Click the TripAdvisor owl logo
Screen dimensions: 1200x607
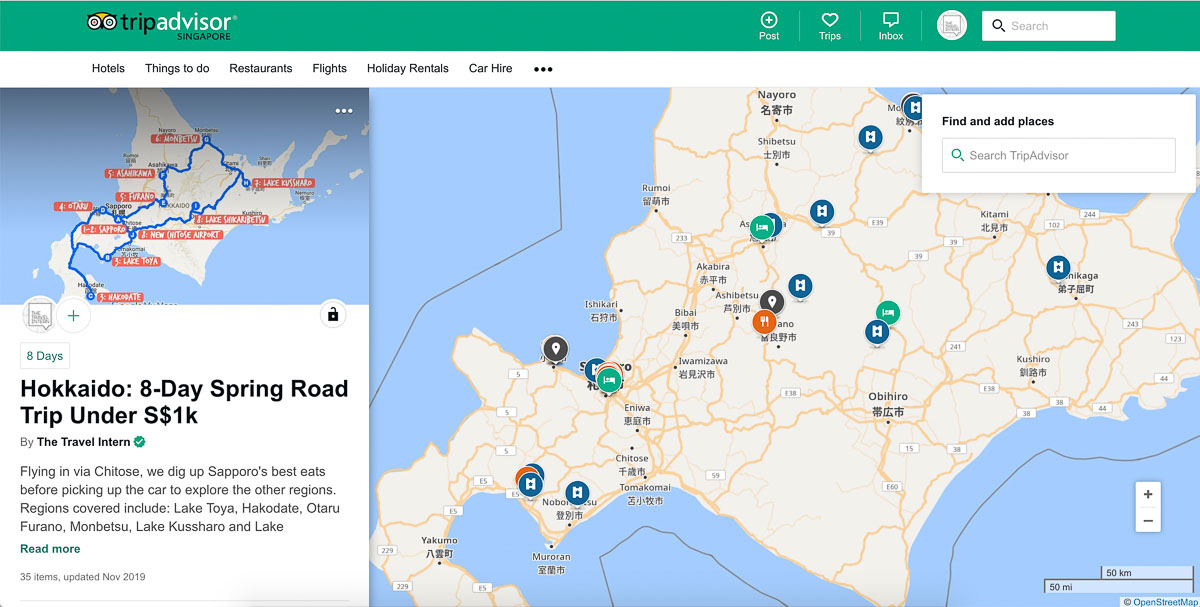(x=101, y=20)
